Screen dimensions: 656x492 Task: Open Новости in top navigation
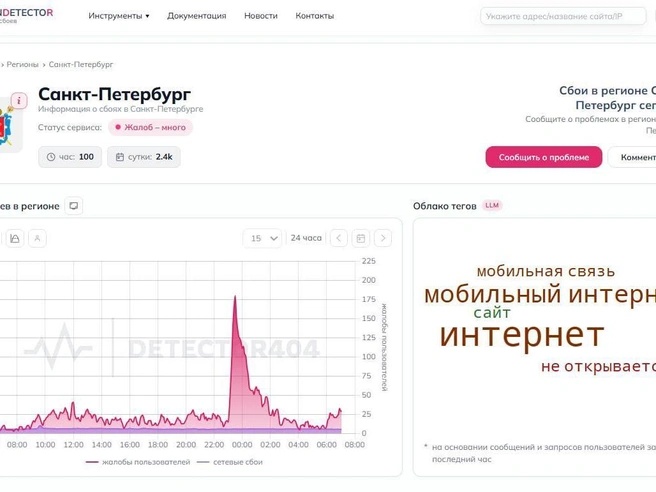[x=261, y=16]
